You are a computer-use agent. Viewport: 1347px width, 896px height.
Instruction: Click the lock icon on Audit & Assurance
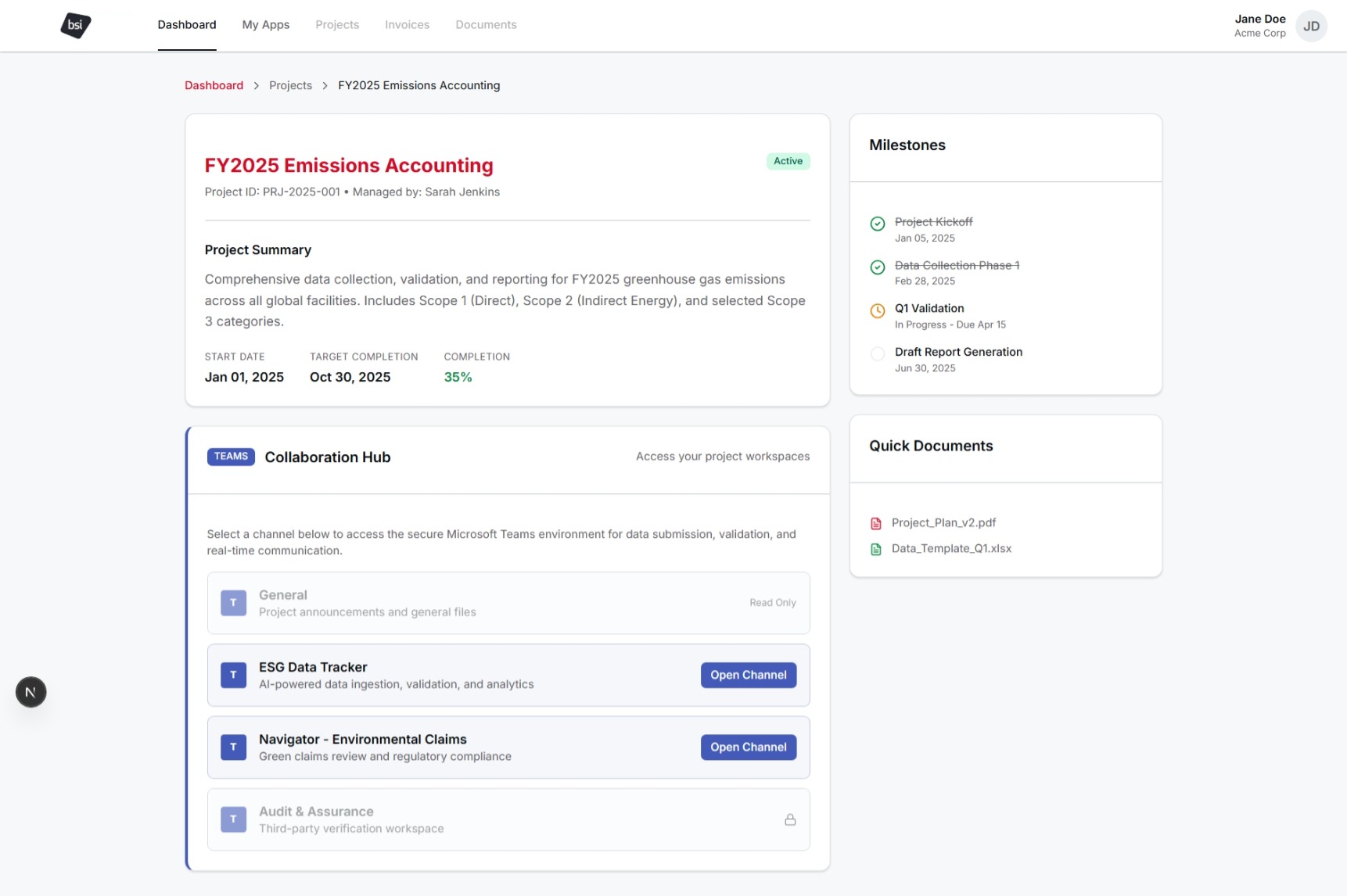tap(790, 819)
